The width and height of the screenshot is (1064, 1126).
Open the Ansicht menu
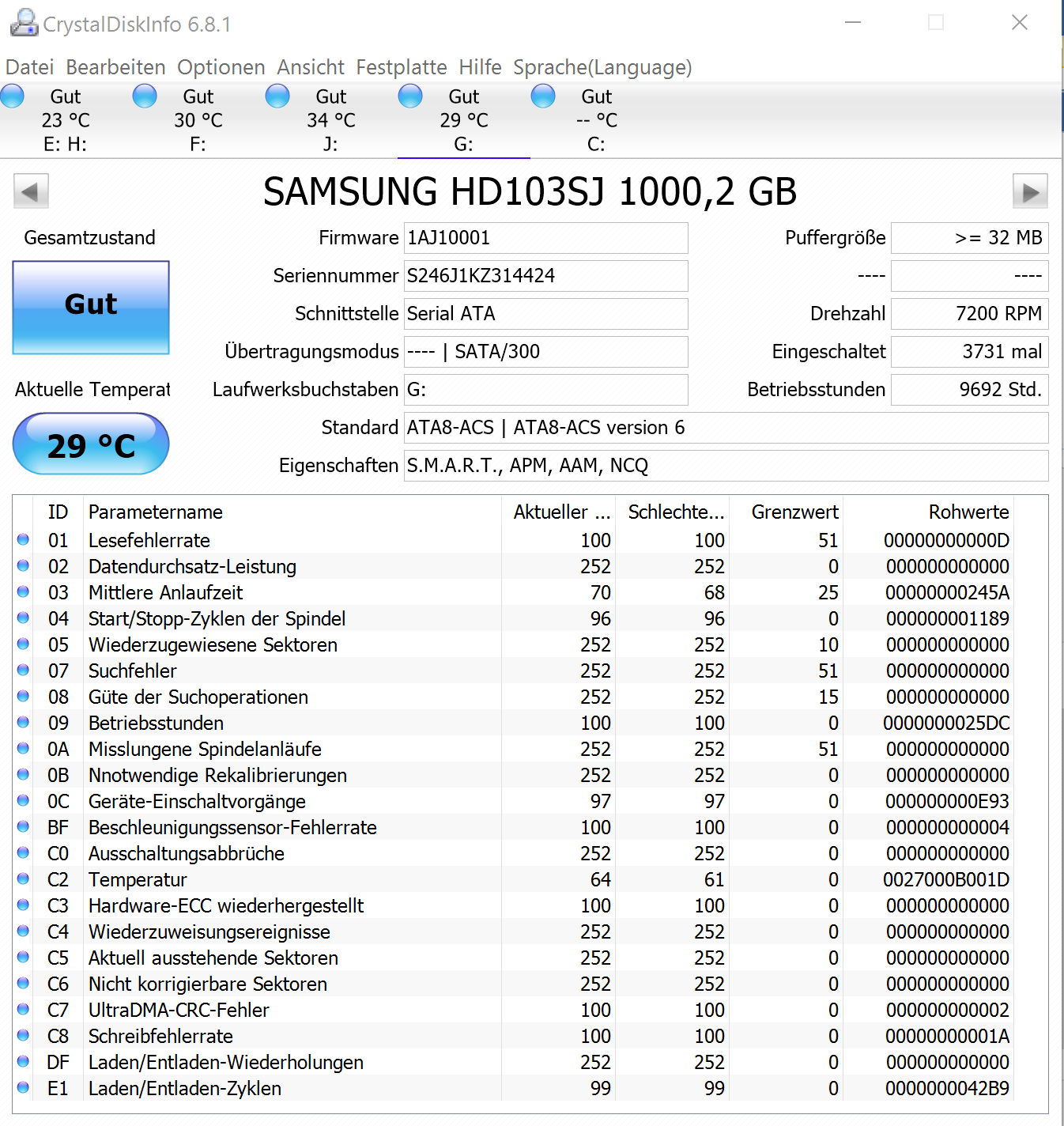(311, 67)
